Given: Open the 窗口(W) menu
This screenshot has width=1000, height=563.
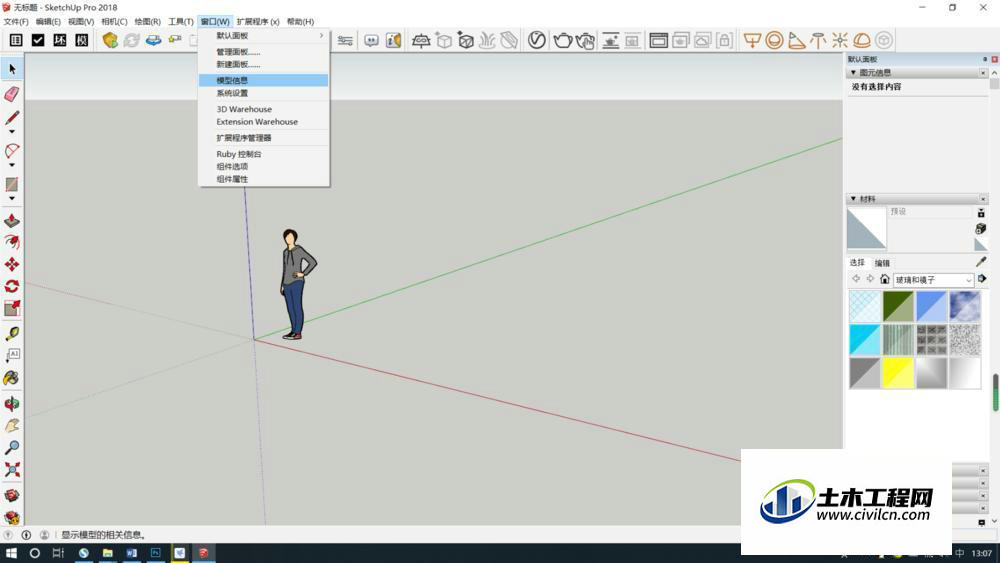Looking at the screenshot, I should click(x=215, y=22).
